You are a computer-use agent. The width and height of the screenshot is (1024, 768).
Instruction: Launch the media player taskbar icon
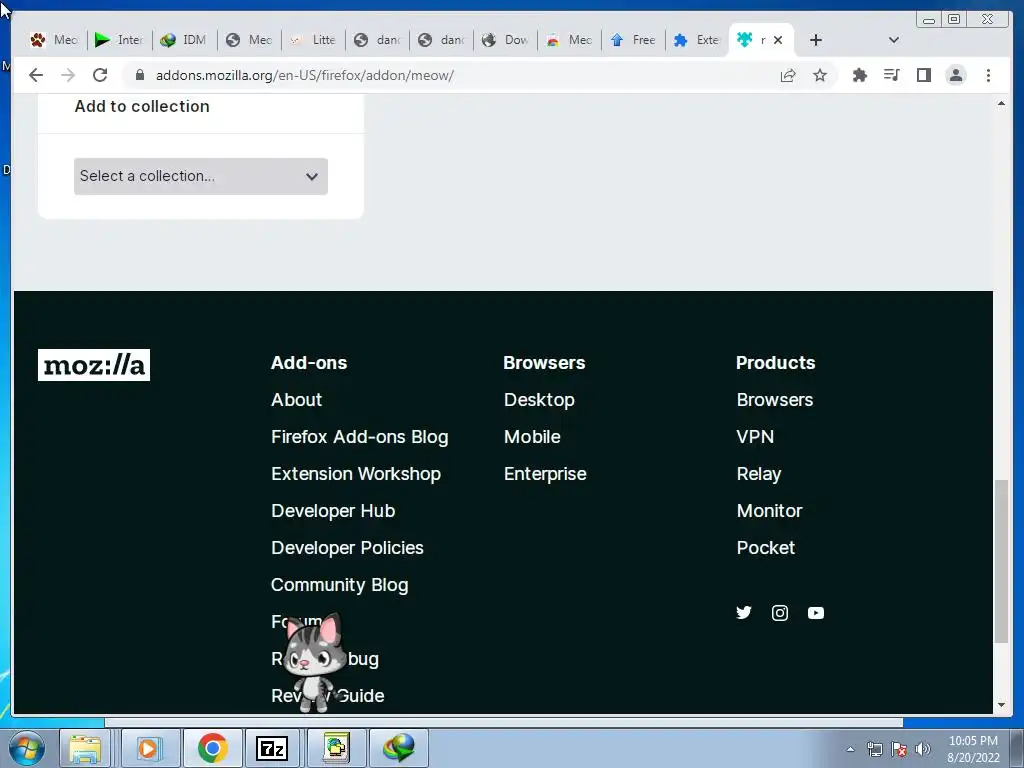point(149,748)
